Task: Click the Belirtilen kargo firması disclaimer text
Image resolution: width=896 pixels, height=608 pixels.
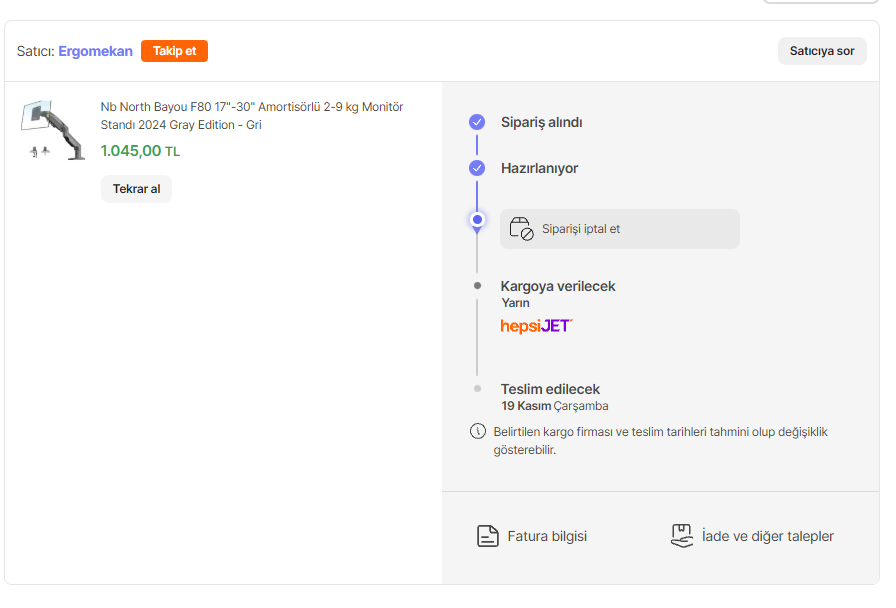Action: [661, 441]
